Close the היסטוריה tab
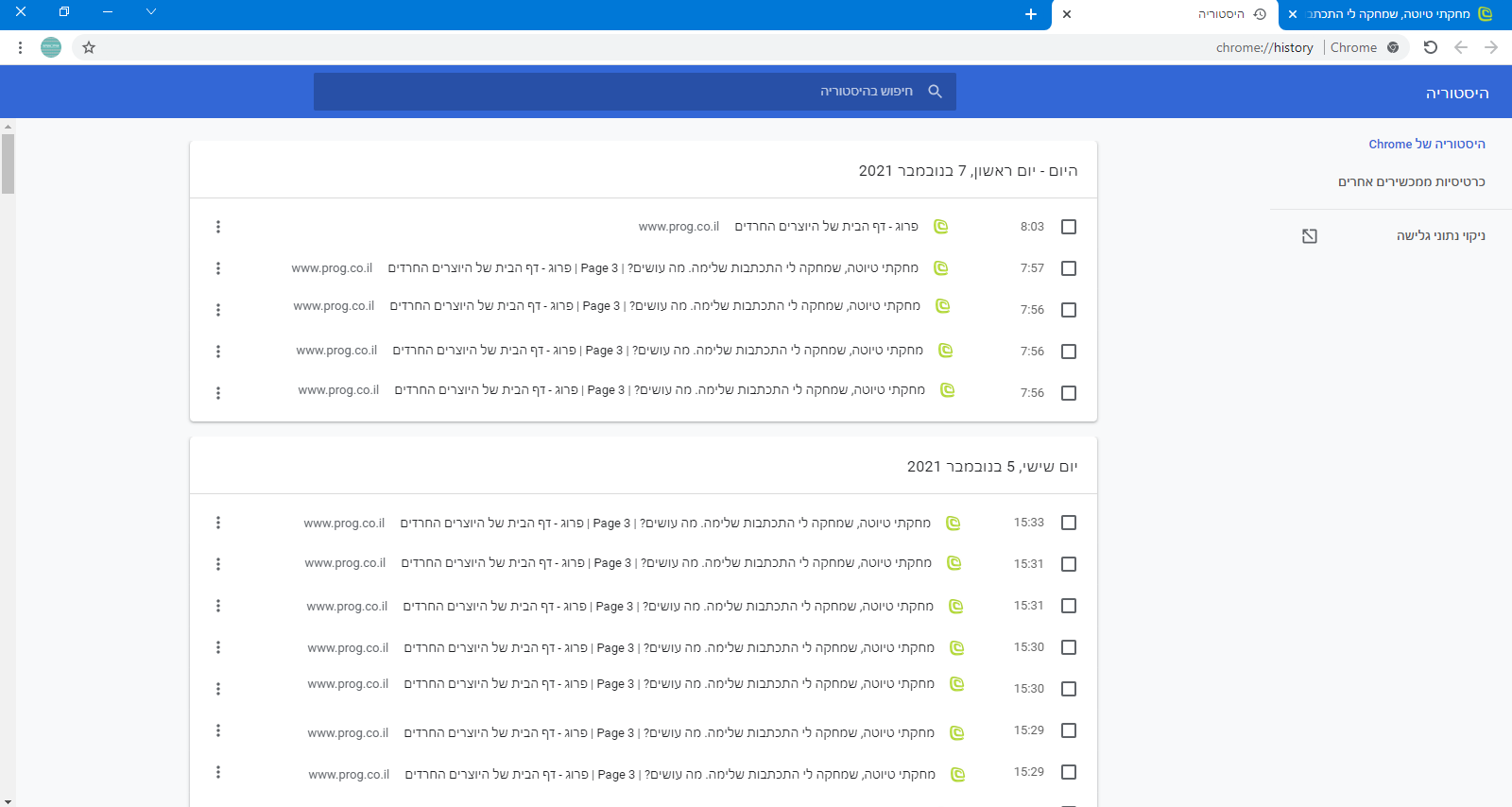 click(x=1067, y=14)
